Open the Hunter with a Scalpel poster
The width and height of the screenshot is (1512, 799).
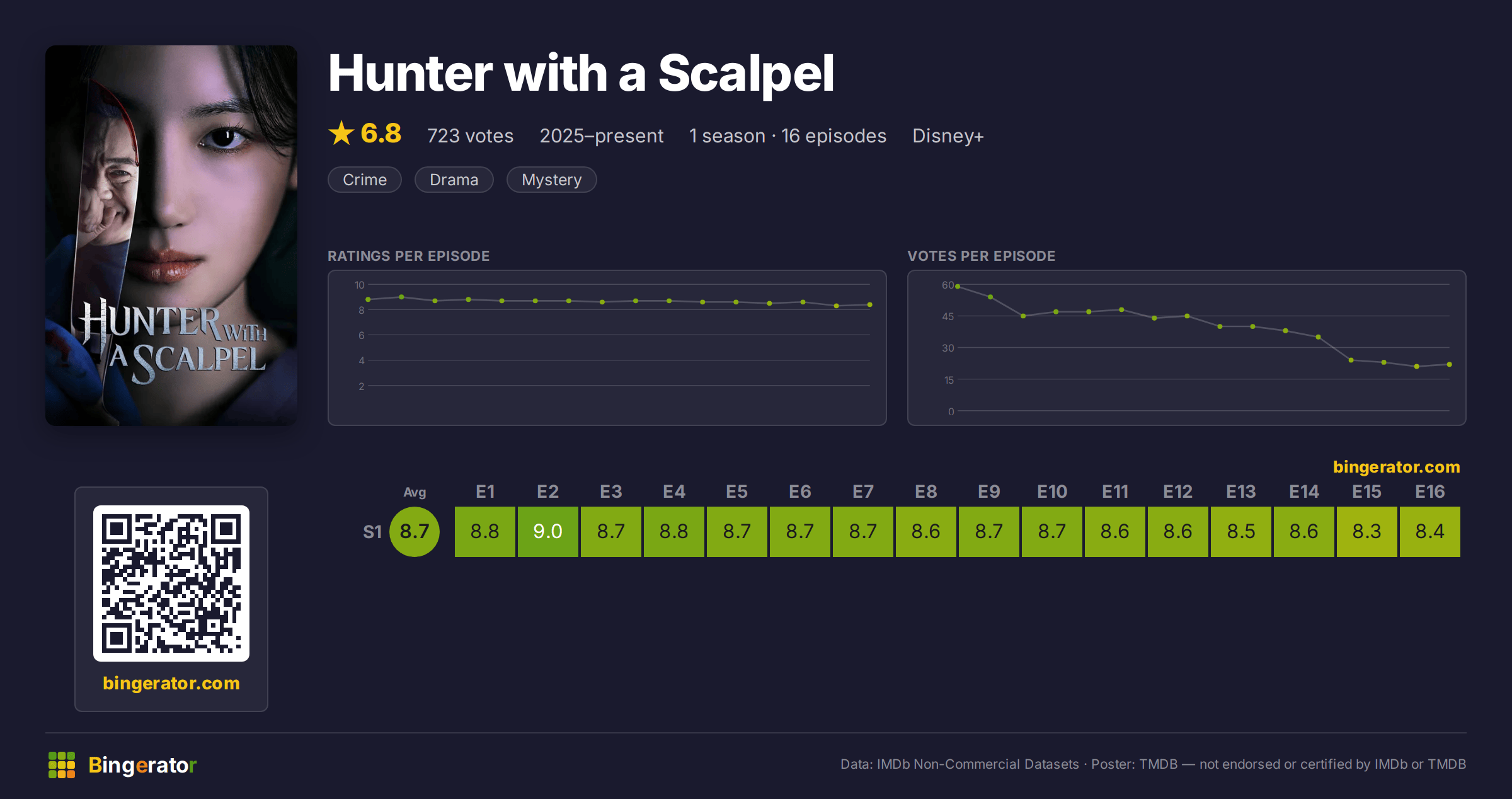(171, 235)
